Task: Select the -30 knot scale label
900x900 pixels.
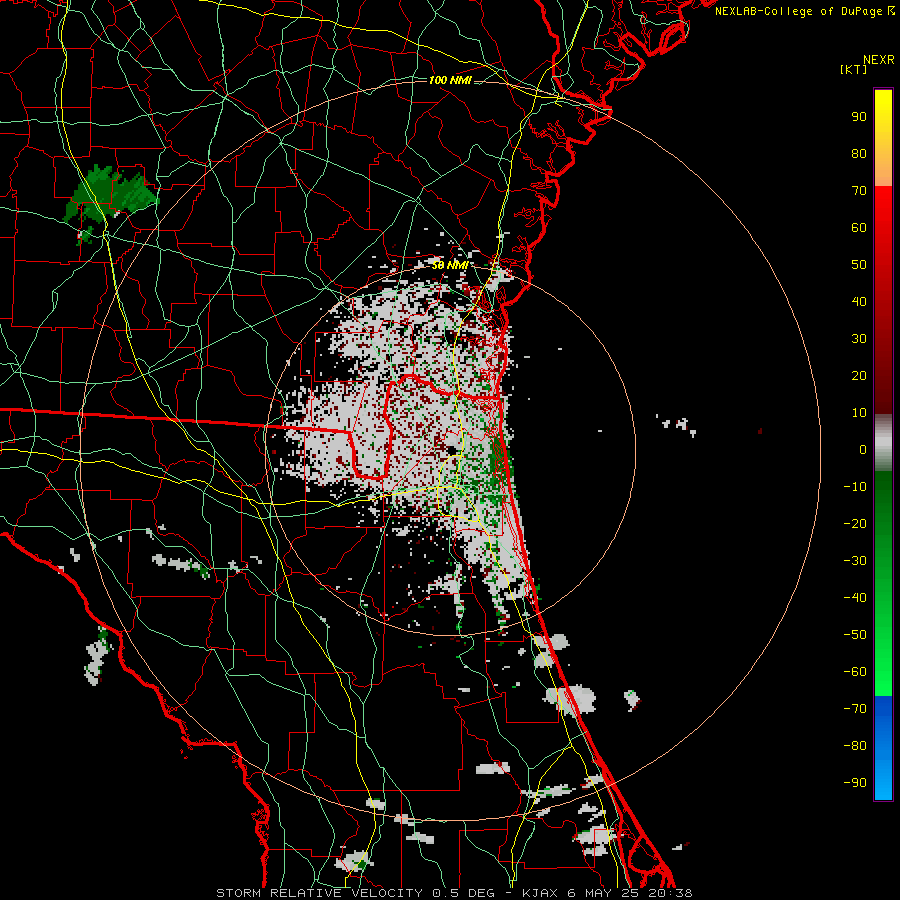Action: click(x=855, y=561)
